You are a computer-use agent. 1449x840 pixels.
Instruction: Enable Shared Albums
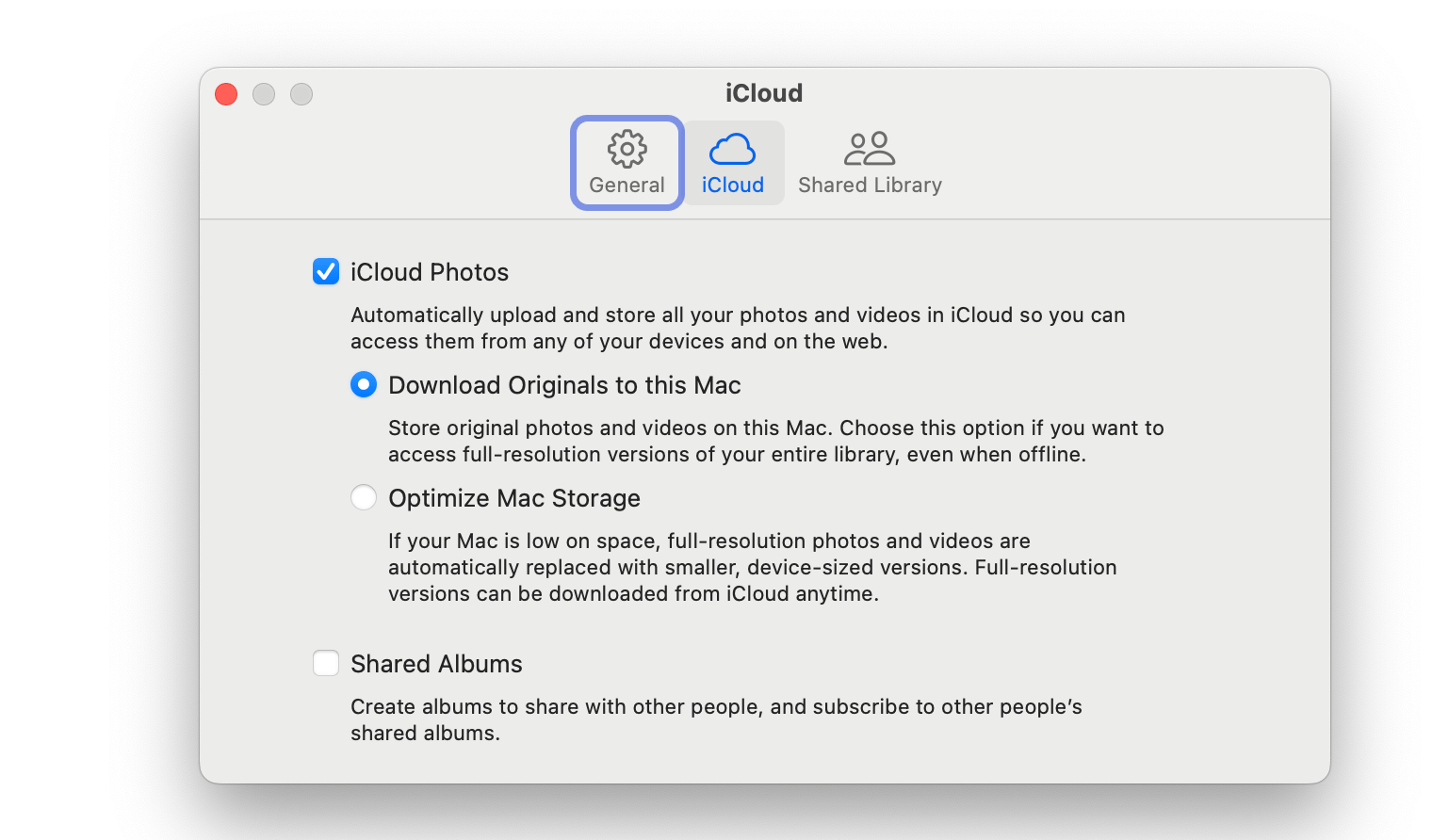coord(325,663)
